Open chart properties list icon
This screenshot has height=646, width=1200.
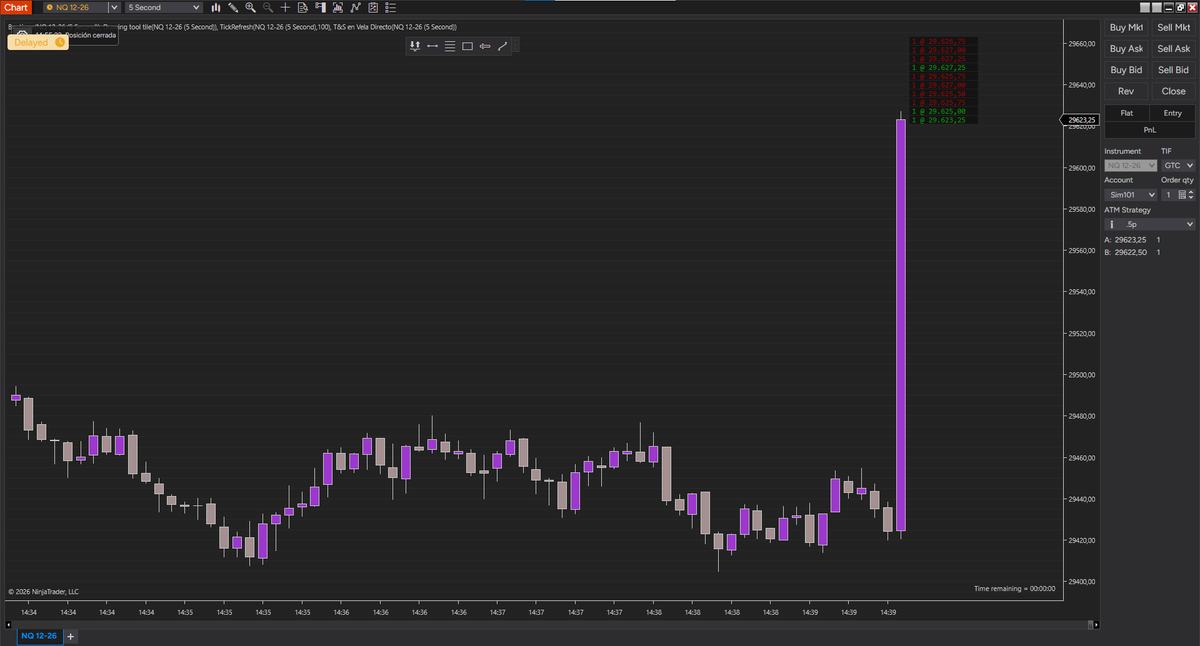[x=390, y=7]
